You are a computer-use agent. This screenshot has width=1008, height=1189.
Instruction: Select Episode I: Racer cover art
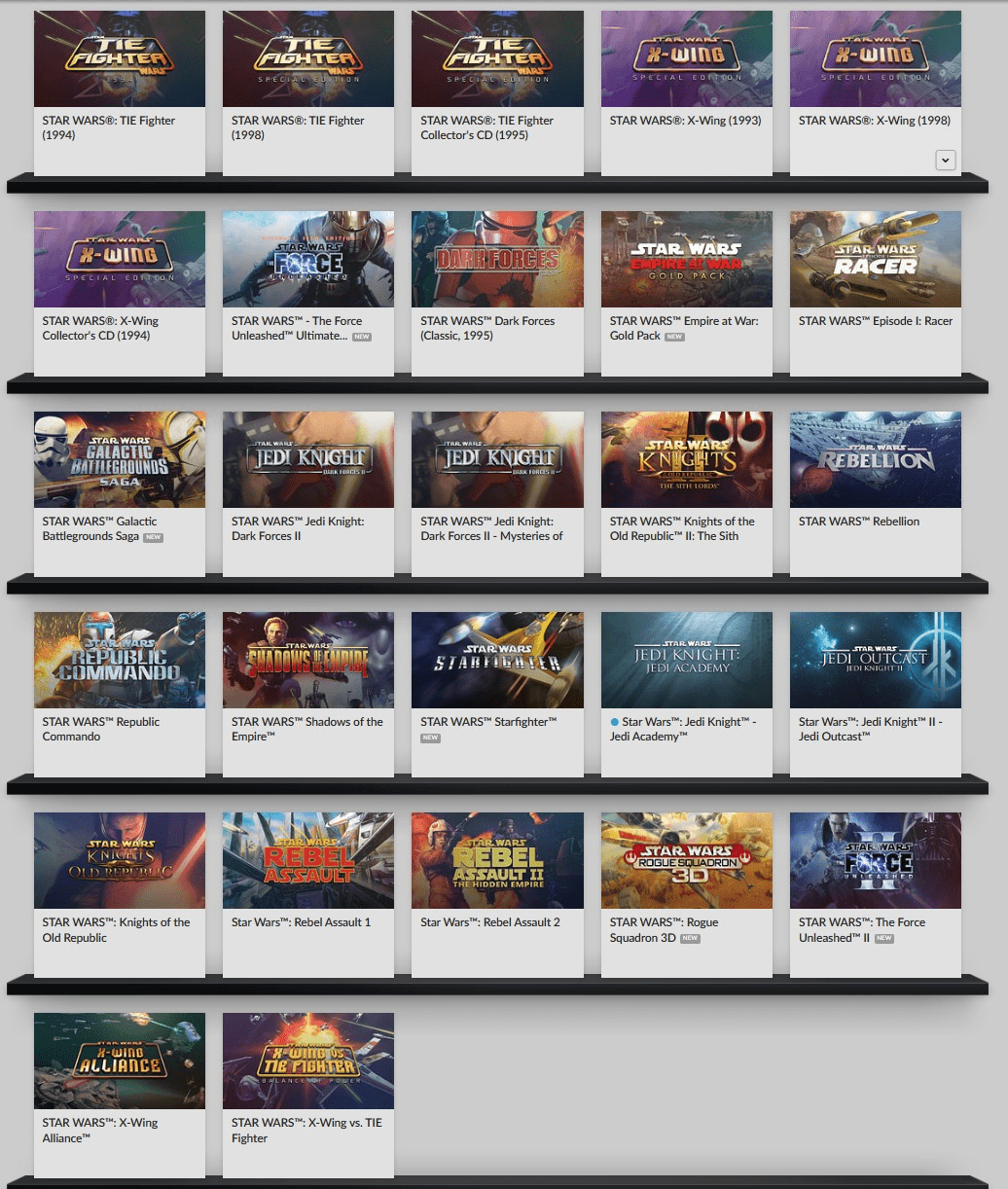[x=876, y=259]
